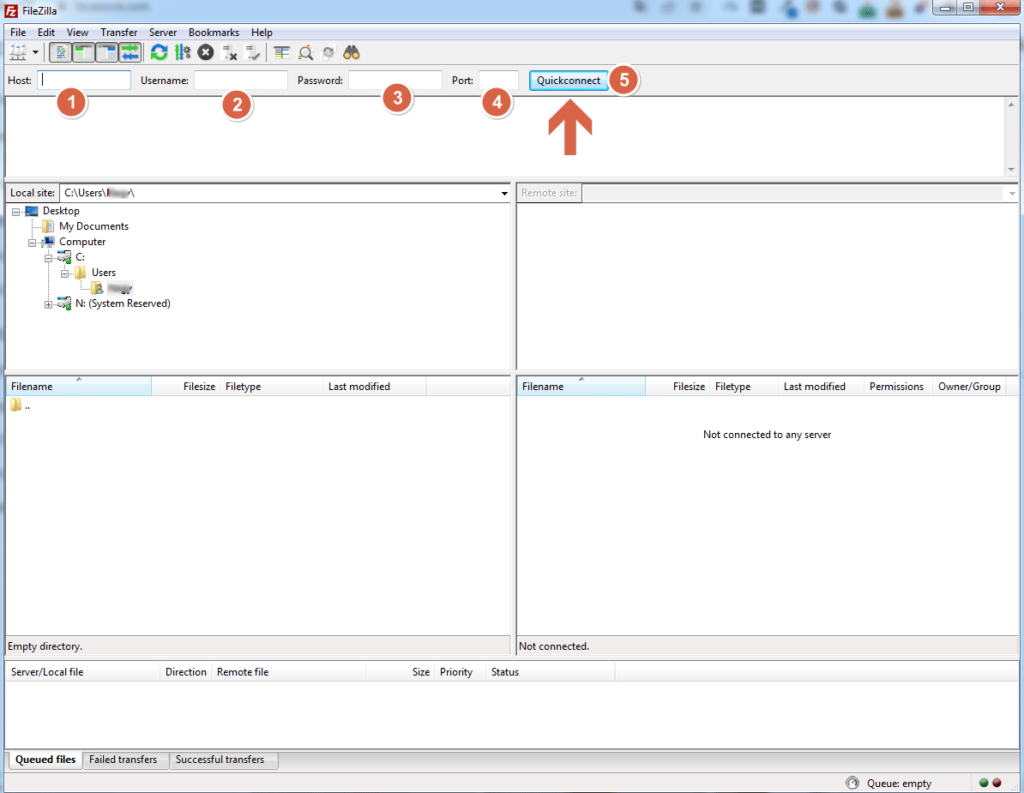Image resolution: width=1024 pixels, height=793 pixels.
Task: Click the Quickconnect button
Action: [568, 80]
